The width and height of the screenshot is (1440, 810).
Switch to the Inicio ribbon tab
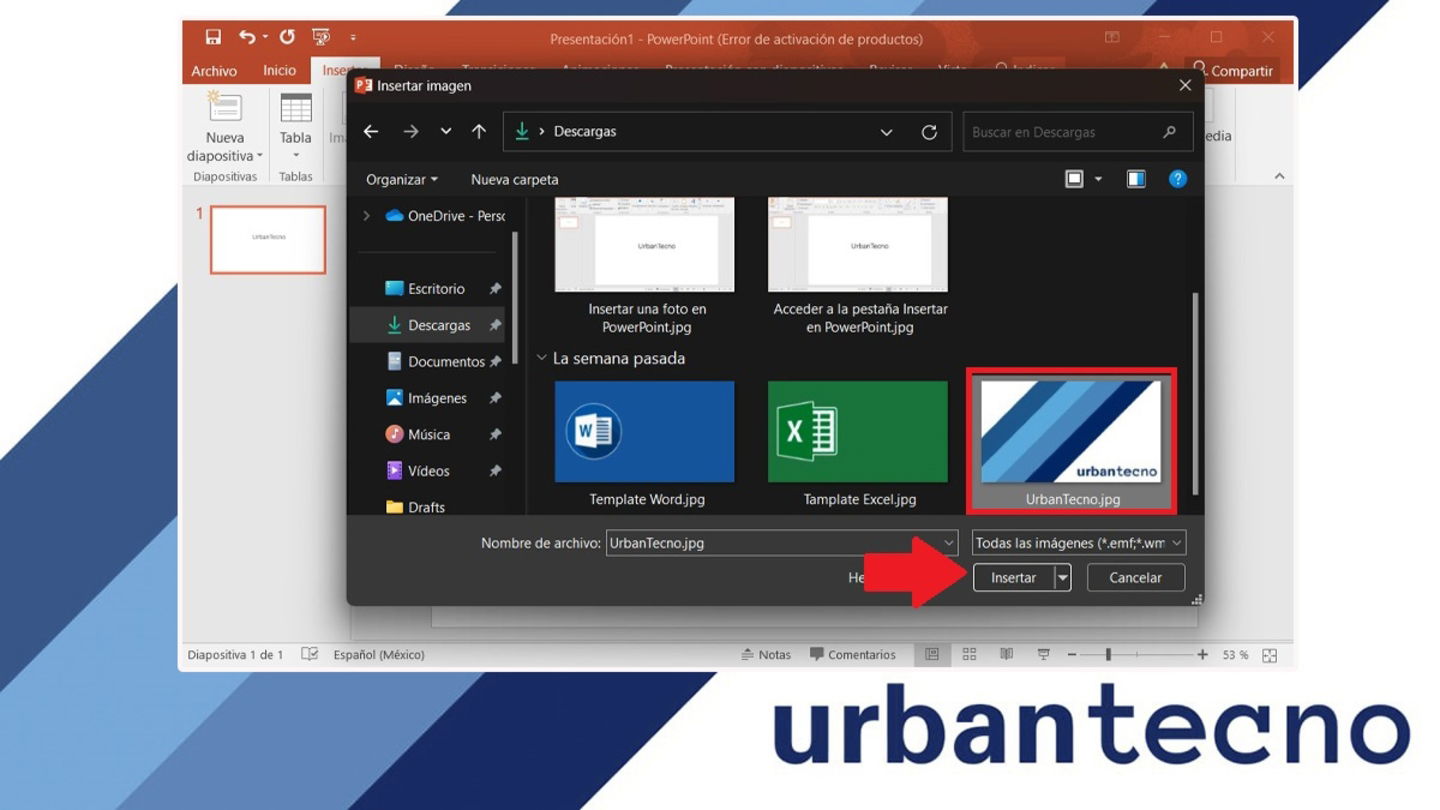[280, 70]
